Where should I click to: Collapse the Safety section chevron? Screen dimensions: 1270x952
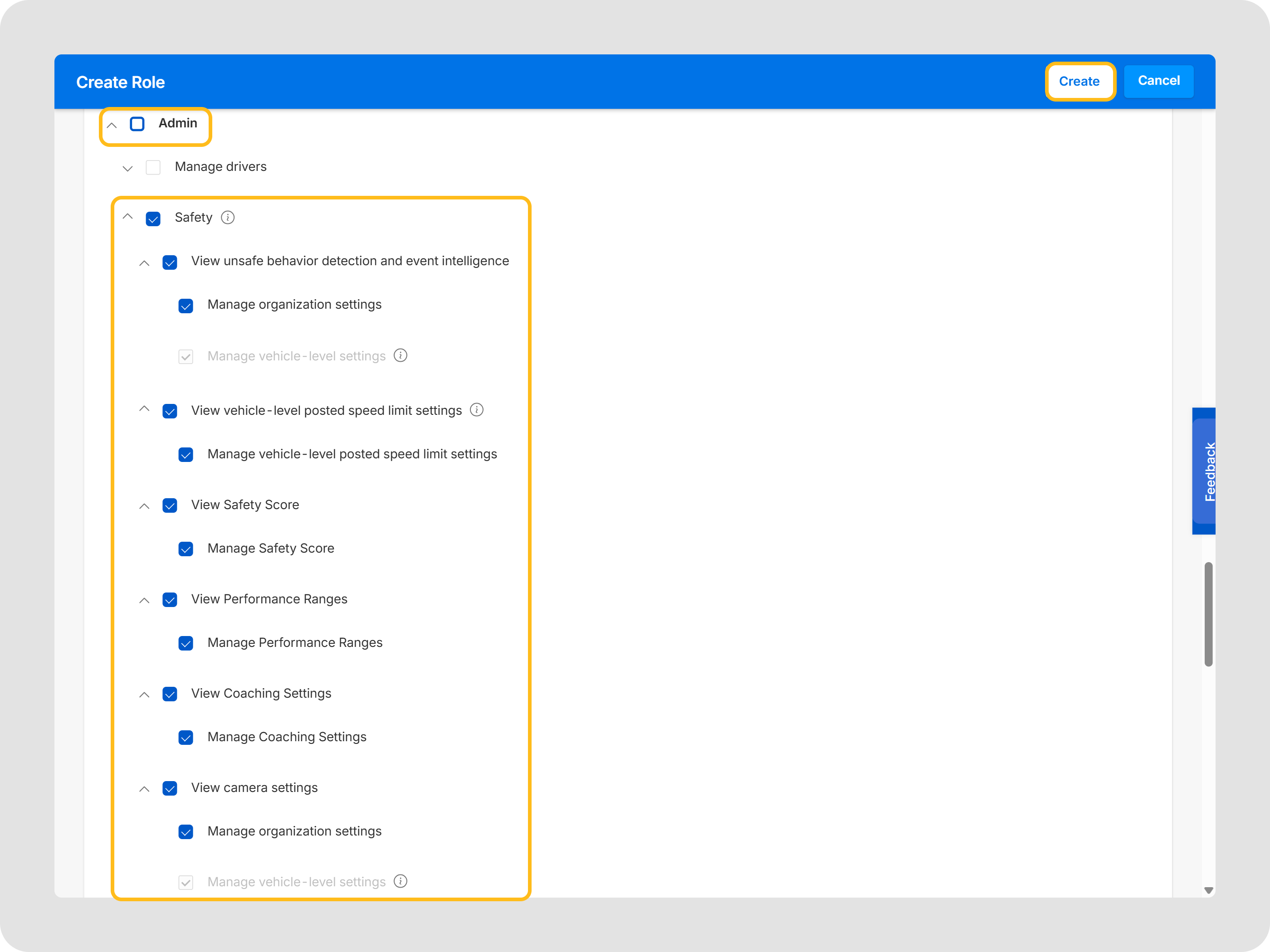coord(128,217)
